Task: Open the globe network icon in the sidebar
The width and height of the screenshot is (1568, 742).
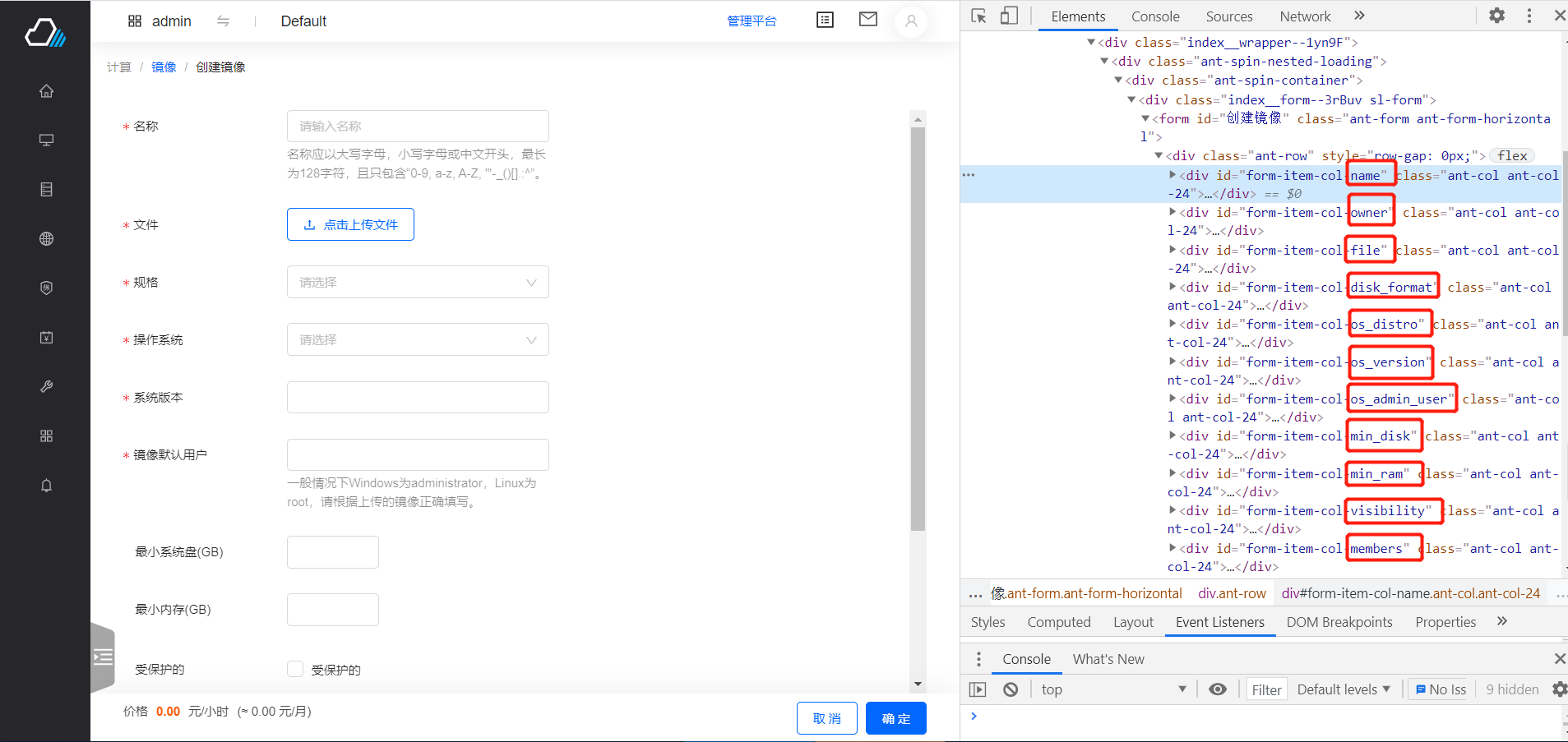Action: click(46, 238)
